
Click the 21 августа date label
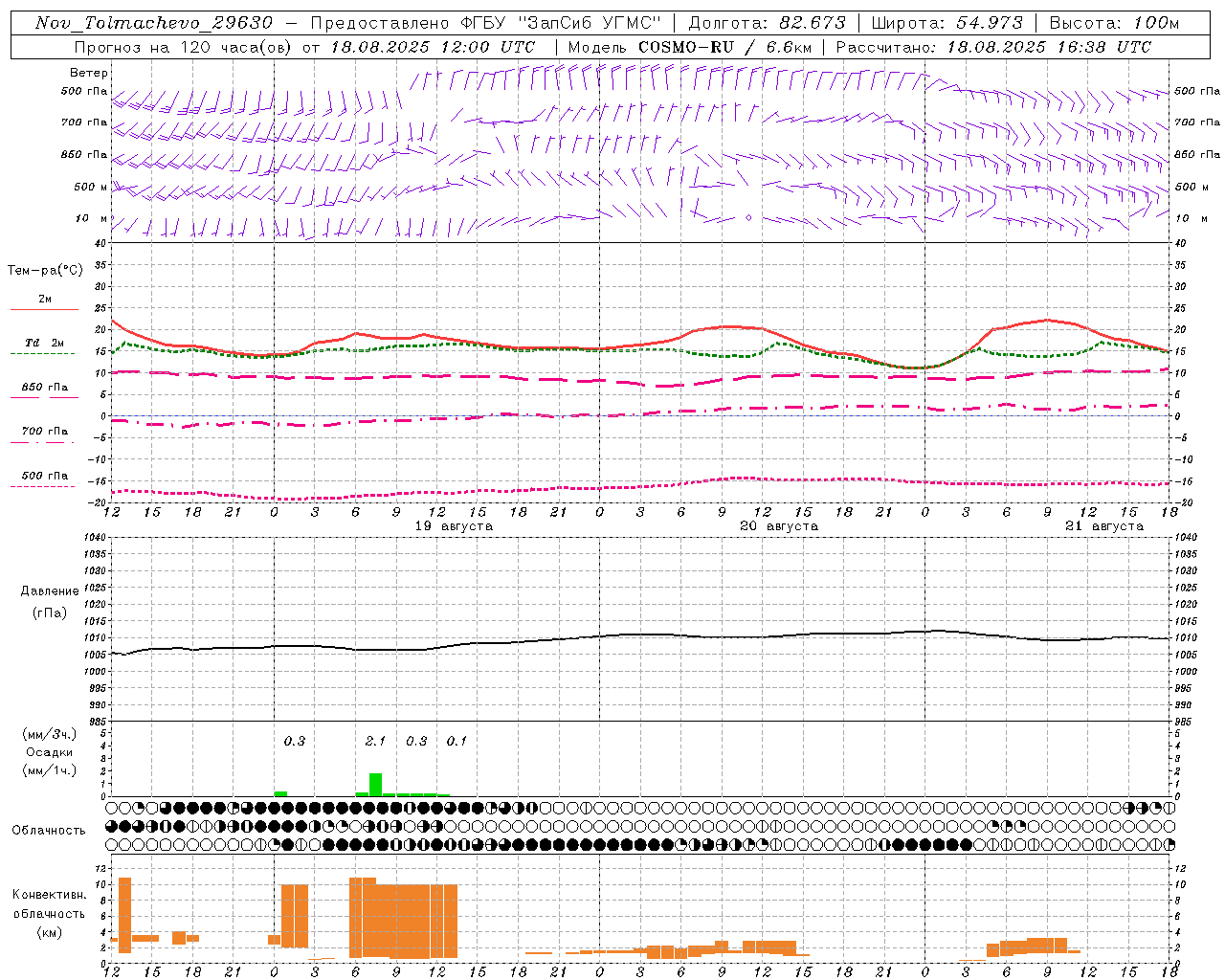(1104, 526)
